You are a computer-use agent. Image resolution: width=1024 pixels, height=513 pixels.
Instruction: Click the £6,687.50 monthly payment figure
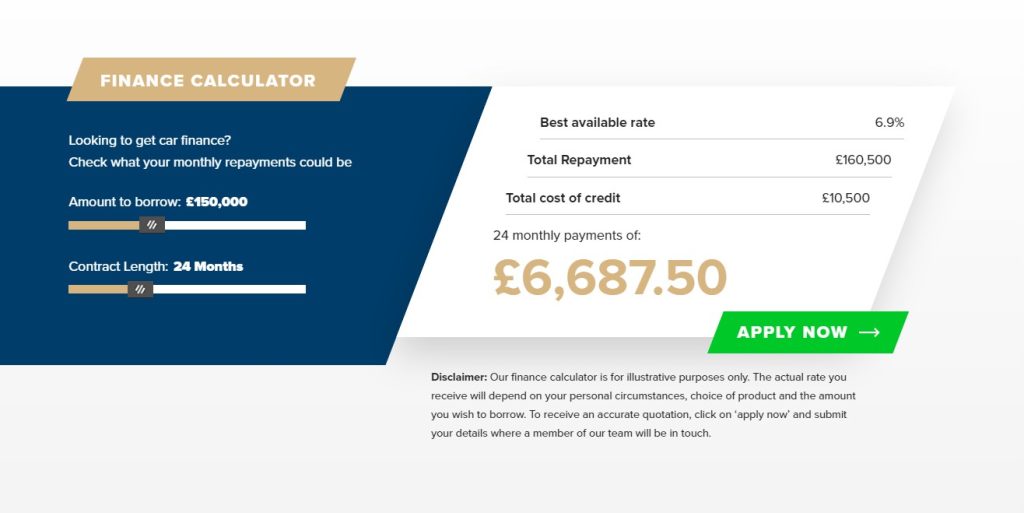pos(610,277)
